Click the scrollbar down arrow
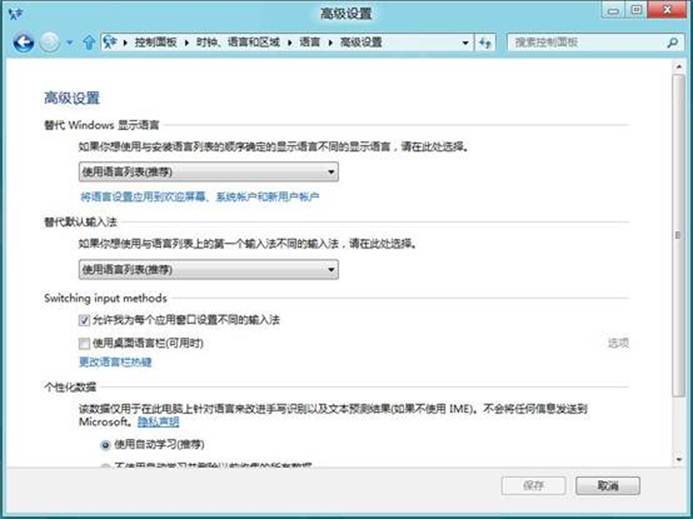This screenshot has height=519, width=693. click(679, 460)
